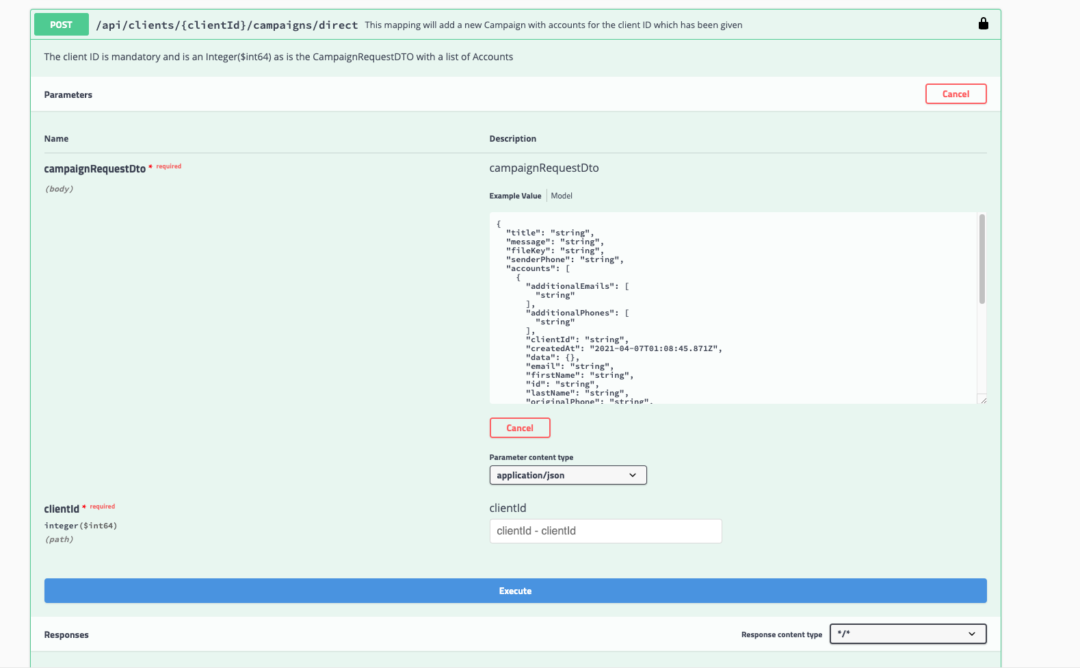
Task: Click inside the clientId input field
Action: tap(605, 530)
